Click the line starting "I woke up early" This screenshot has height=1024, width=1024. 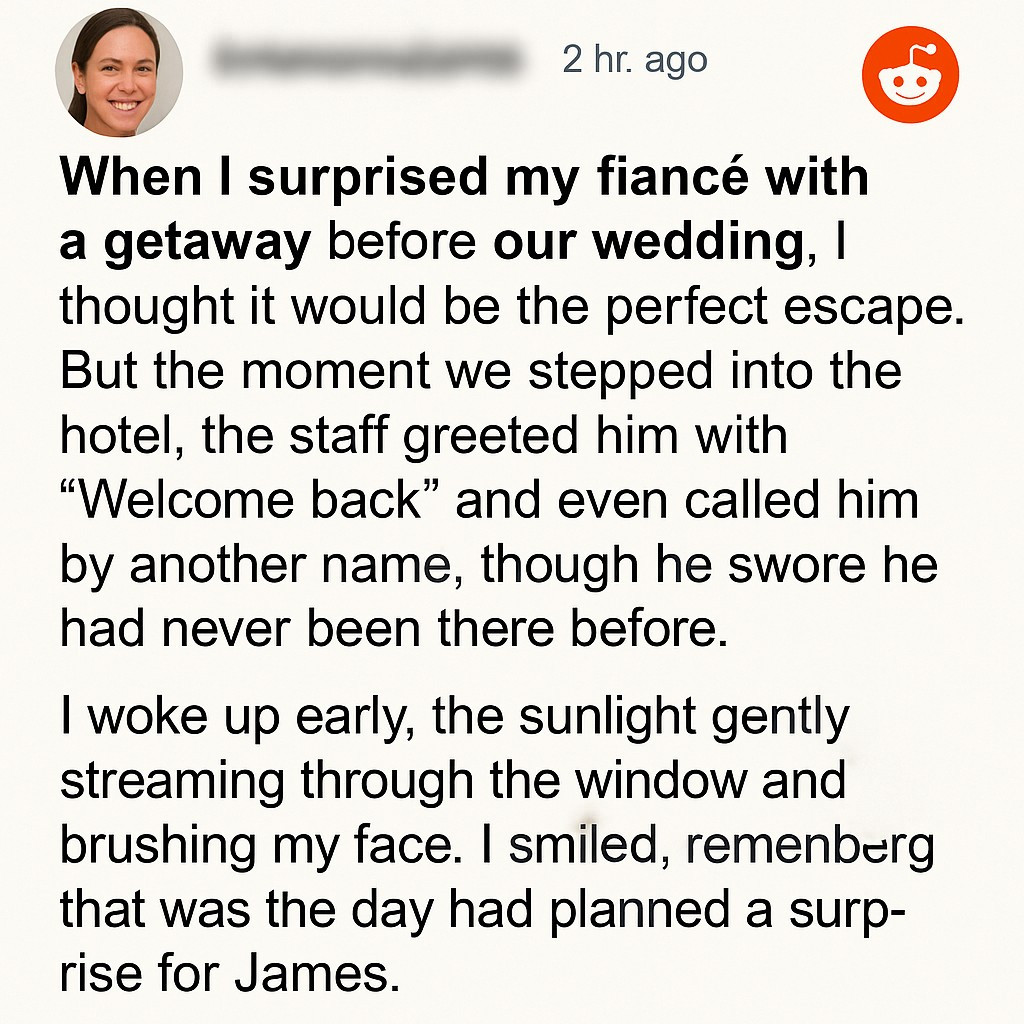pyautogui.click(x=455, y=718)
